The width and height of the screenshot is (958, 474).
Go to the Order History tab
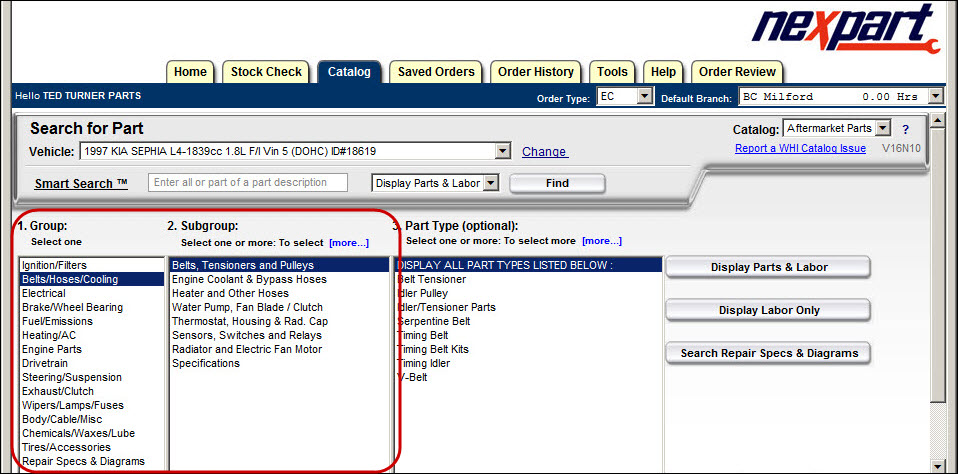535,72
